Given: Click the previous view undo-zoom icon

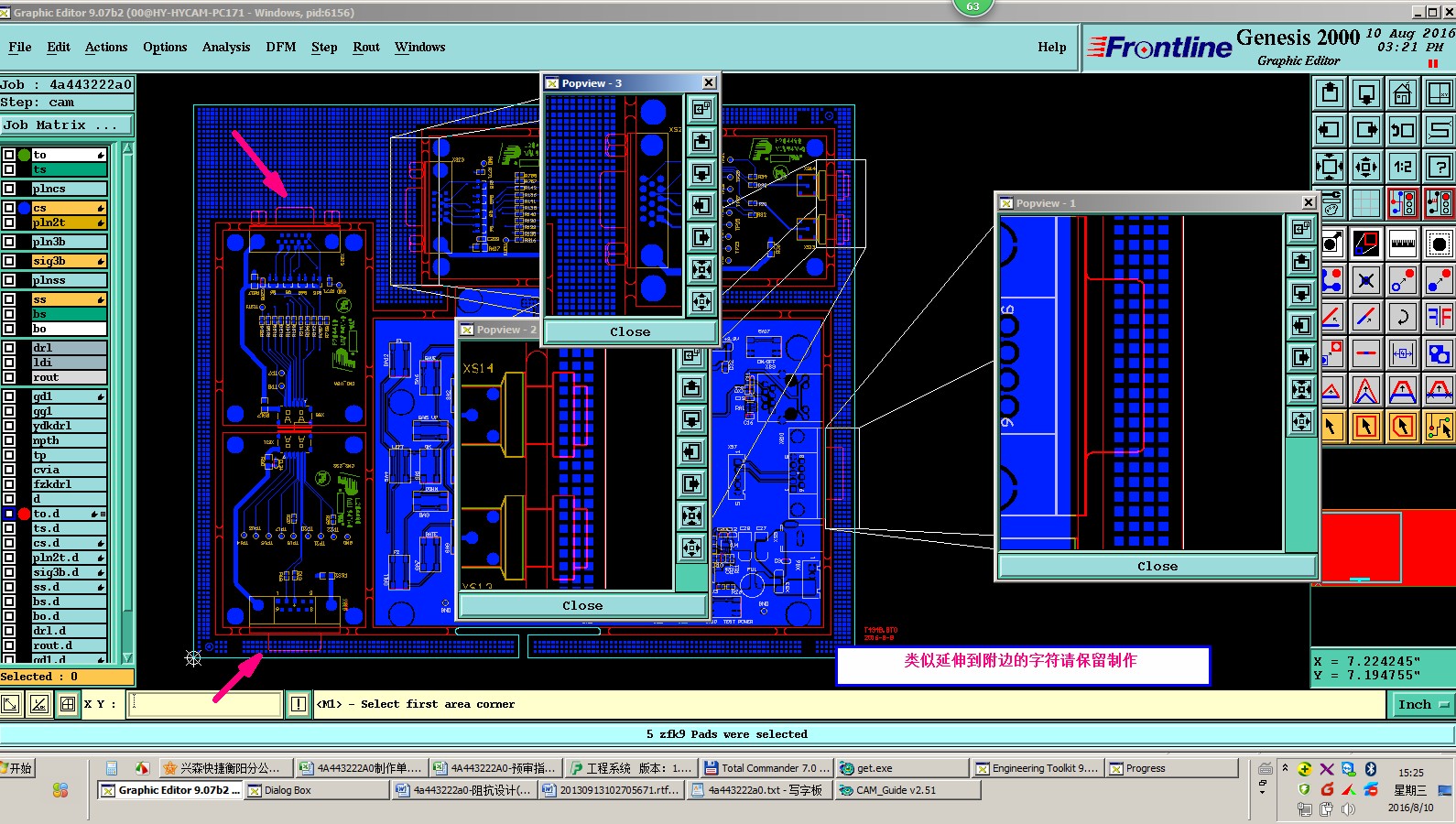Looking at the screenshot, I should [x=1403, y=130].
